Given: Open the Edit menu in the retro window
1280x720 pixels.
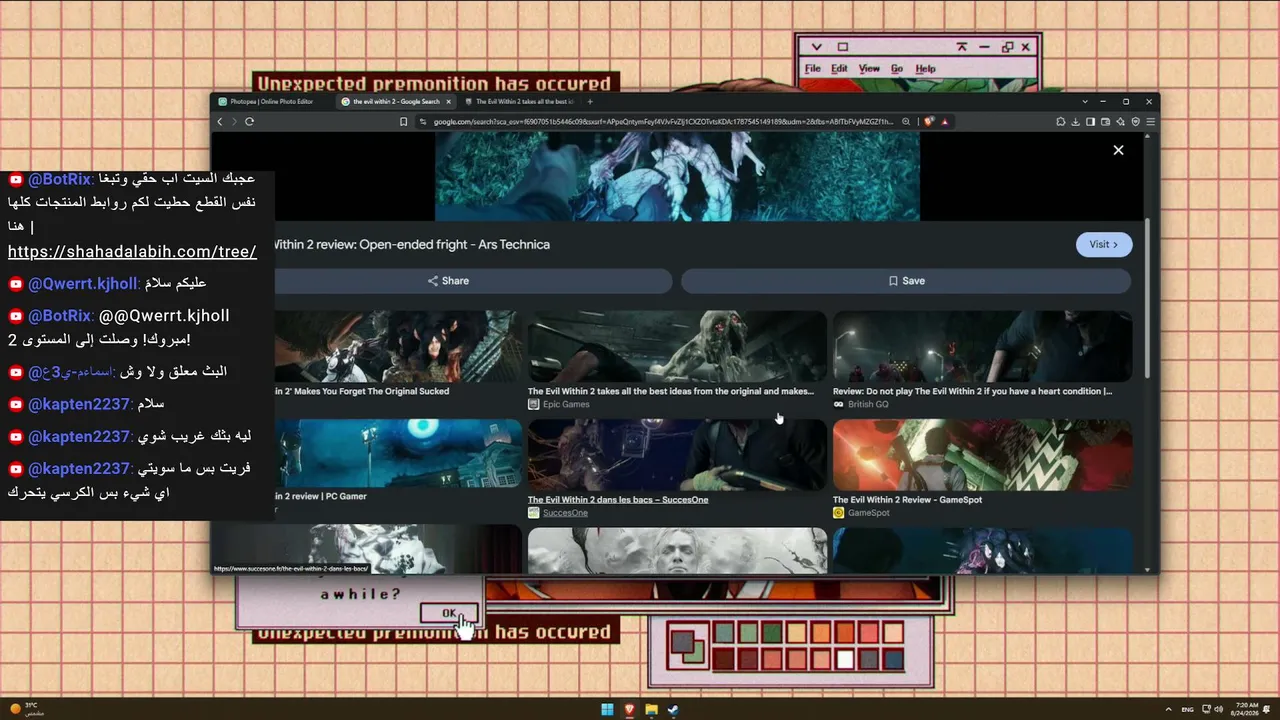Looking at the screenshot, I should pyautogui.click(x=839, y=69).
